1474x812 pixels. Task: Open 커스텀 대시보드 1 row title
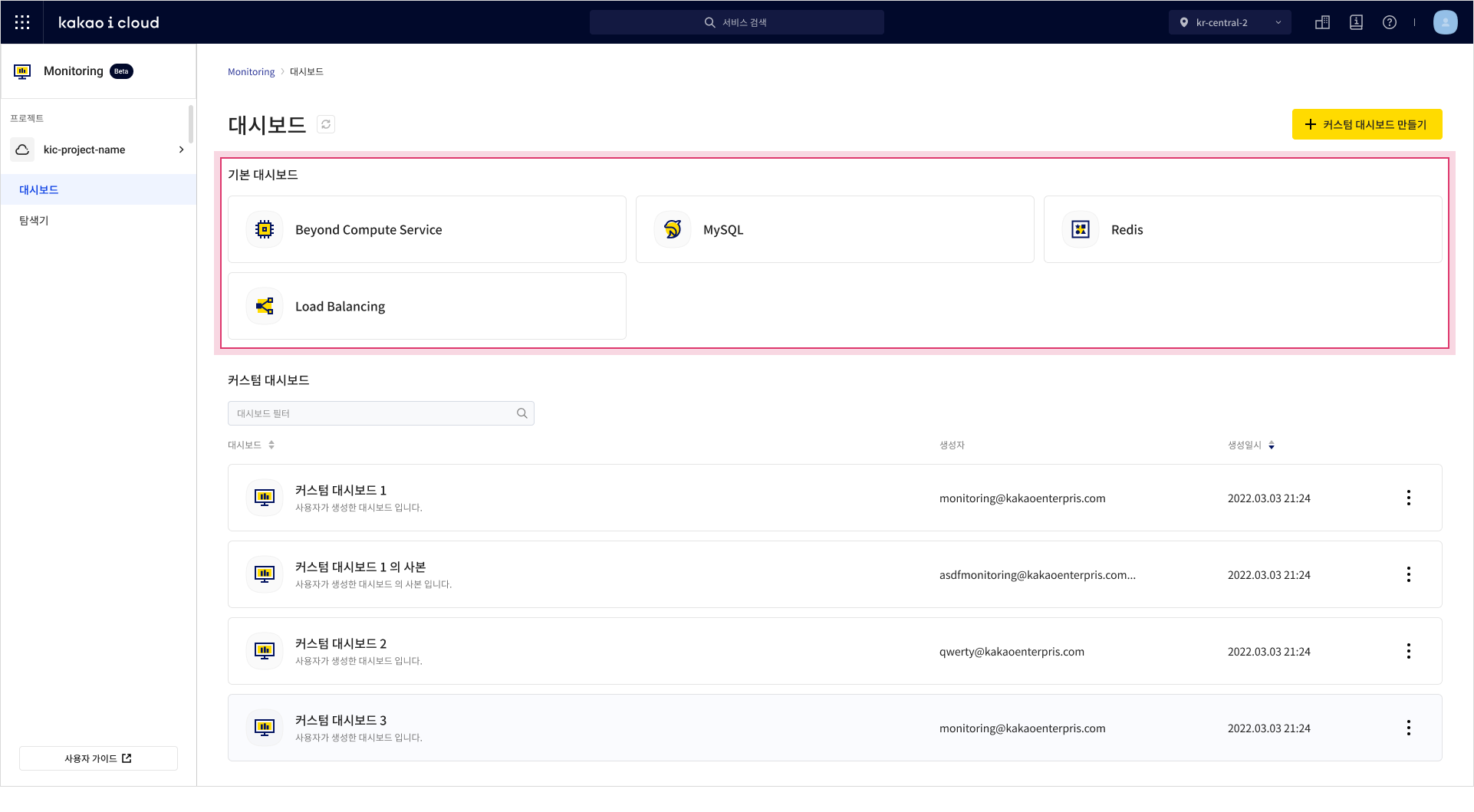341,490
